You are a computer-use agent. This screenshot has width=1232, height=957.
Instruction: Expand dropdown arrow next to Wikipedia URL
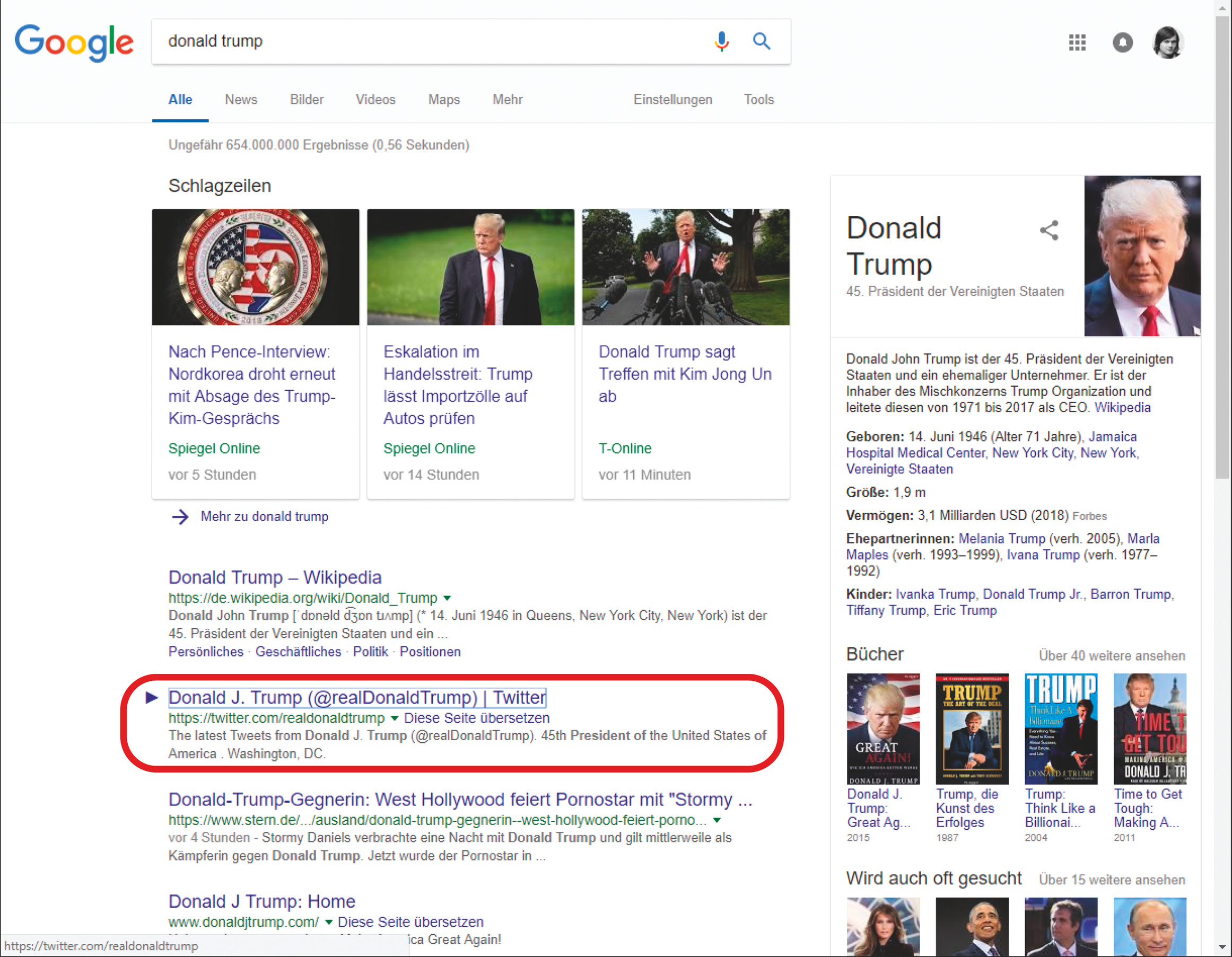[447, 598]
